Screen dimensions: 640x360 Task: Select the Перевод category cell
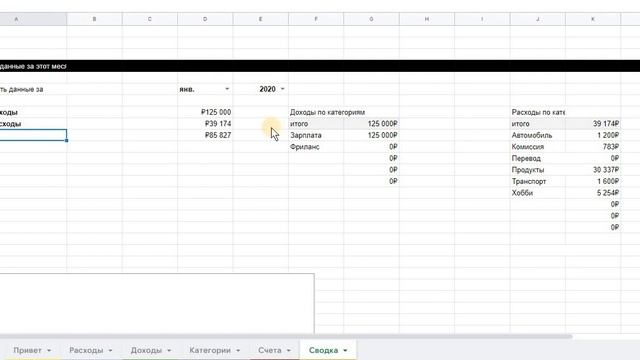point(538,158)
